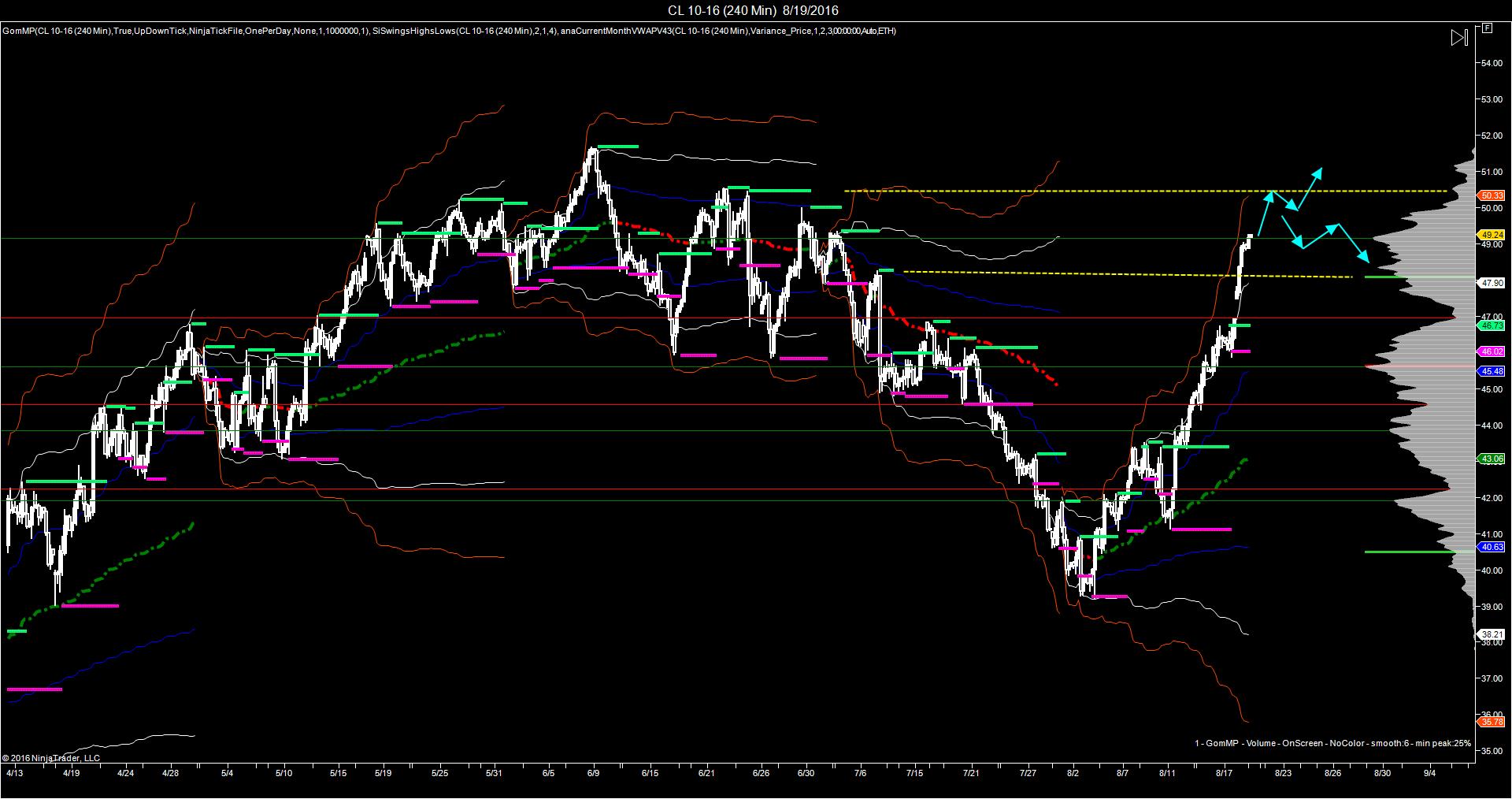This screenshot has width=1512, height=799.
Task: Click the 9/4 date on time axis
Action: point(1430,774)
